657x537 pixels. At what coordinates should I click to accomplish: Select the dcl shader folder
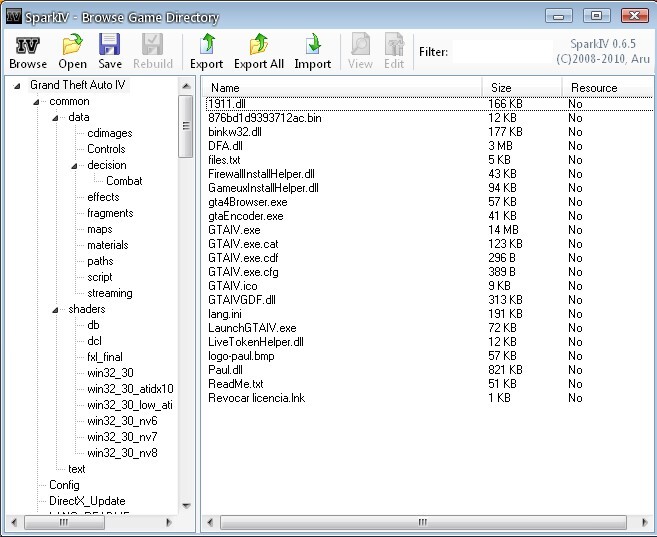coord(94,341)
